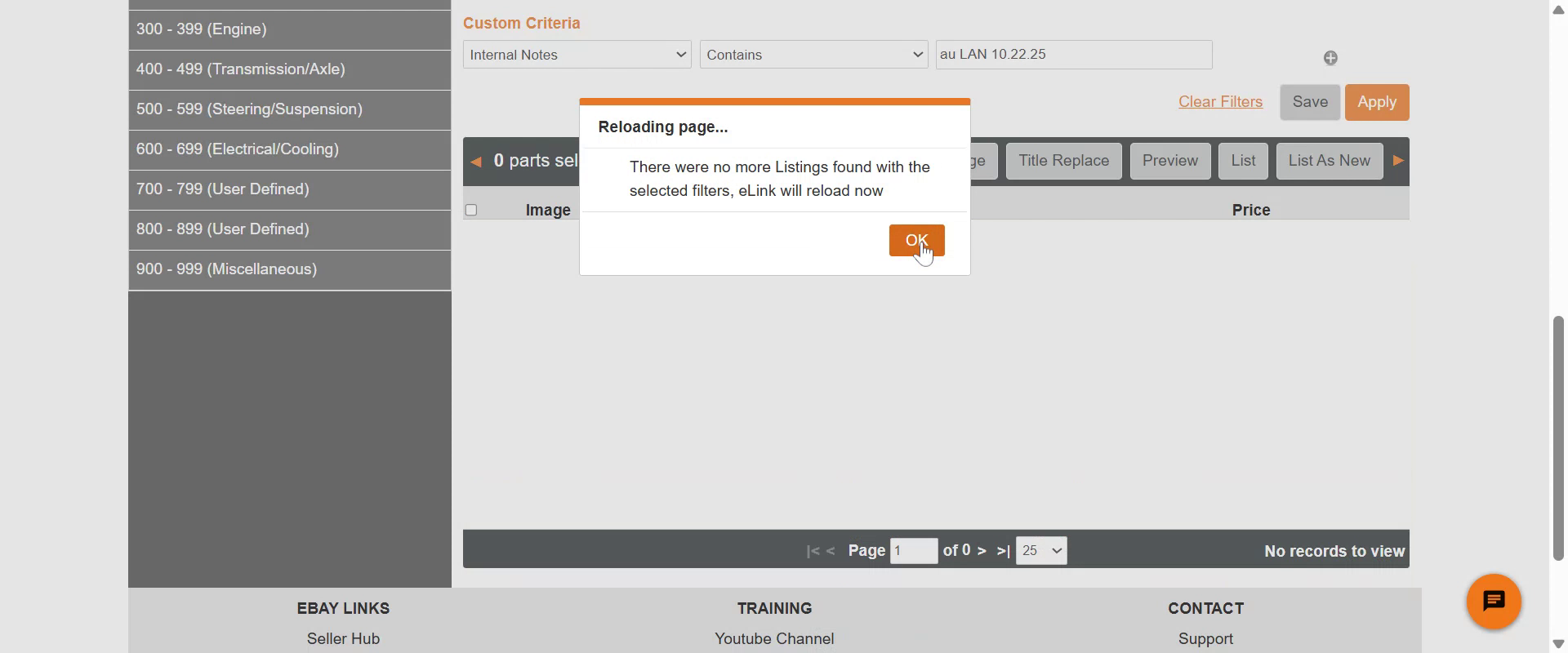Choose 900 - 999 (Miscellaneous) category
This screenshot has height=653, width=1568.
tap(289, 269)
